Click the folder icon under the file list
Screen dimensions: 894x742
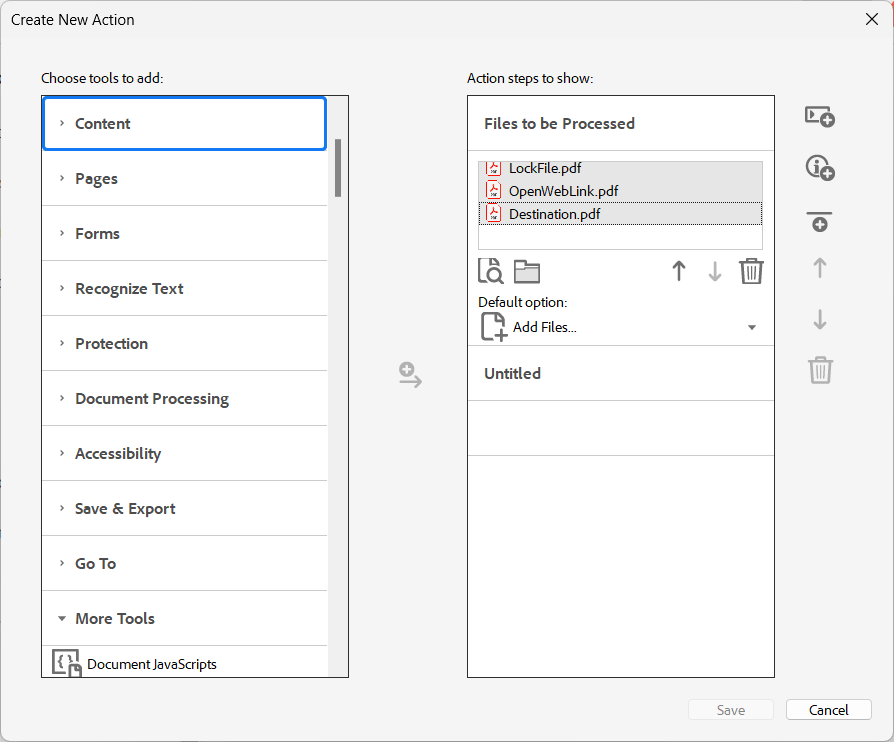click(527, 271)
